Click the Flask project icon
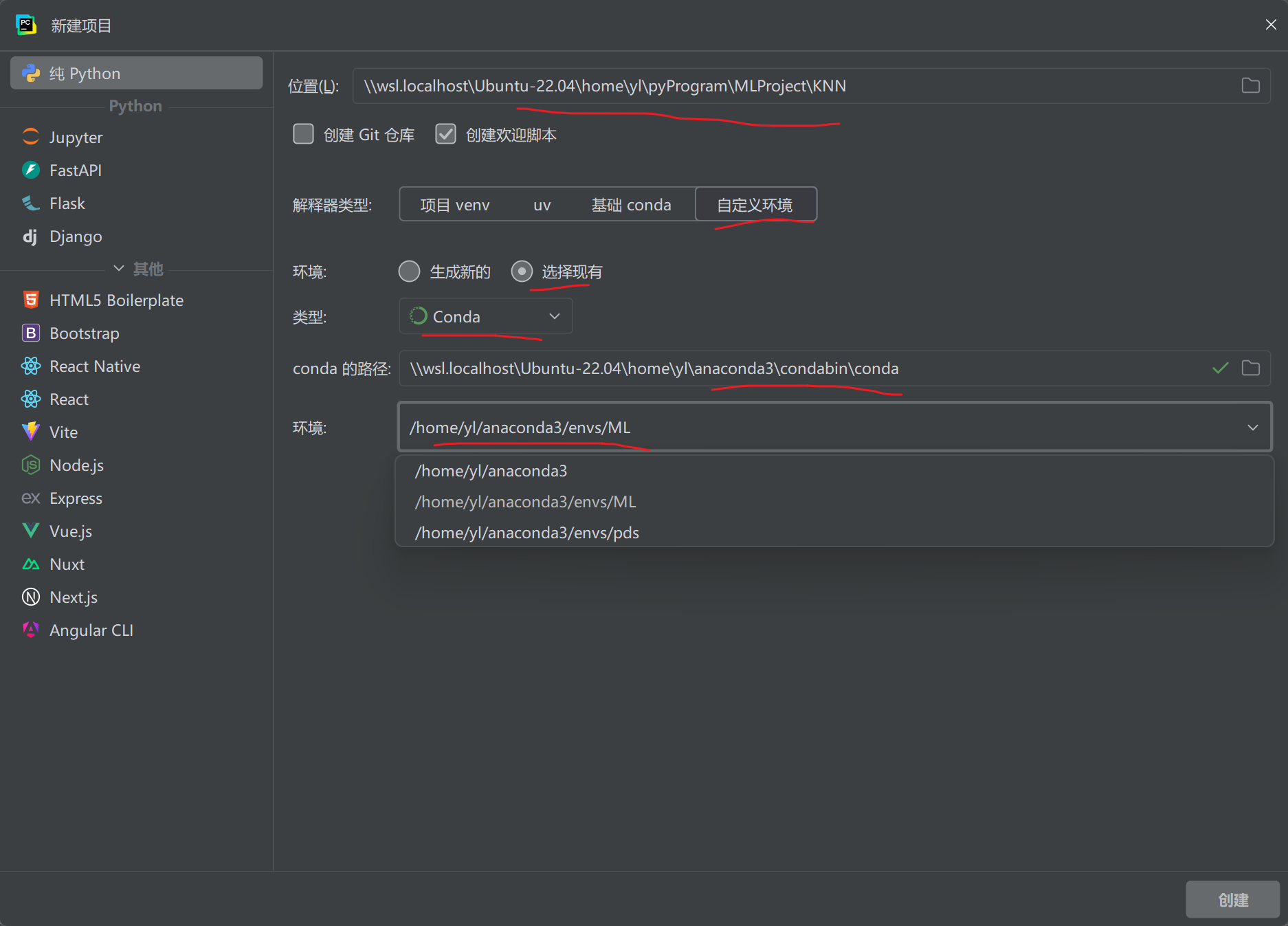1288x926 pixels. pos(31,203)
